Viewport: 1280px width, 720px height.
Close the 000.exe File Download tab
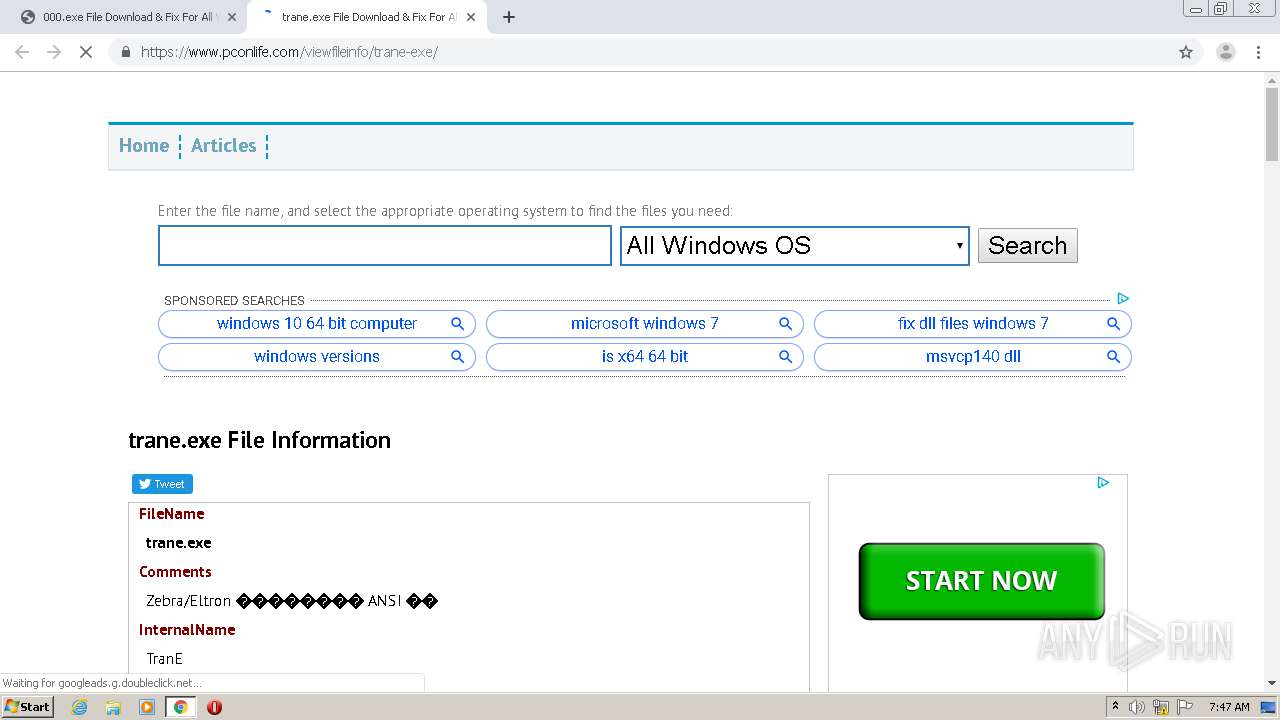pyautogui.click(x=232, y=17)
